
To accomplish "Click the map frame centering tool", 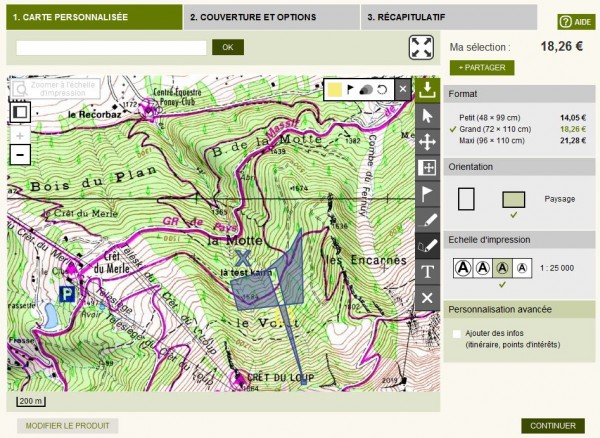I will tap(427, 167).
